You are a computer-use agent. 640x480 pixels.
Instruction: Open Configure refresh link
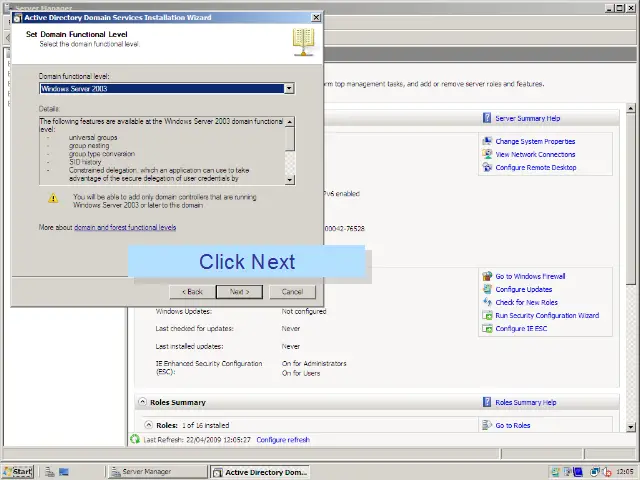pyautogui.click(x=283, y=440)
